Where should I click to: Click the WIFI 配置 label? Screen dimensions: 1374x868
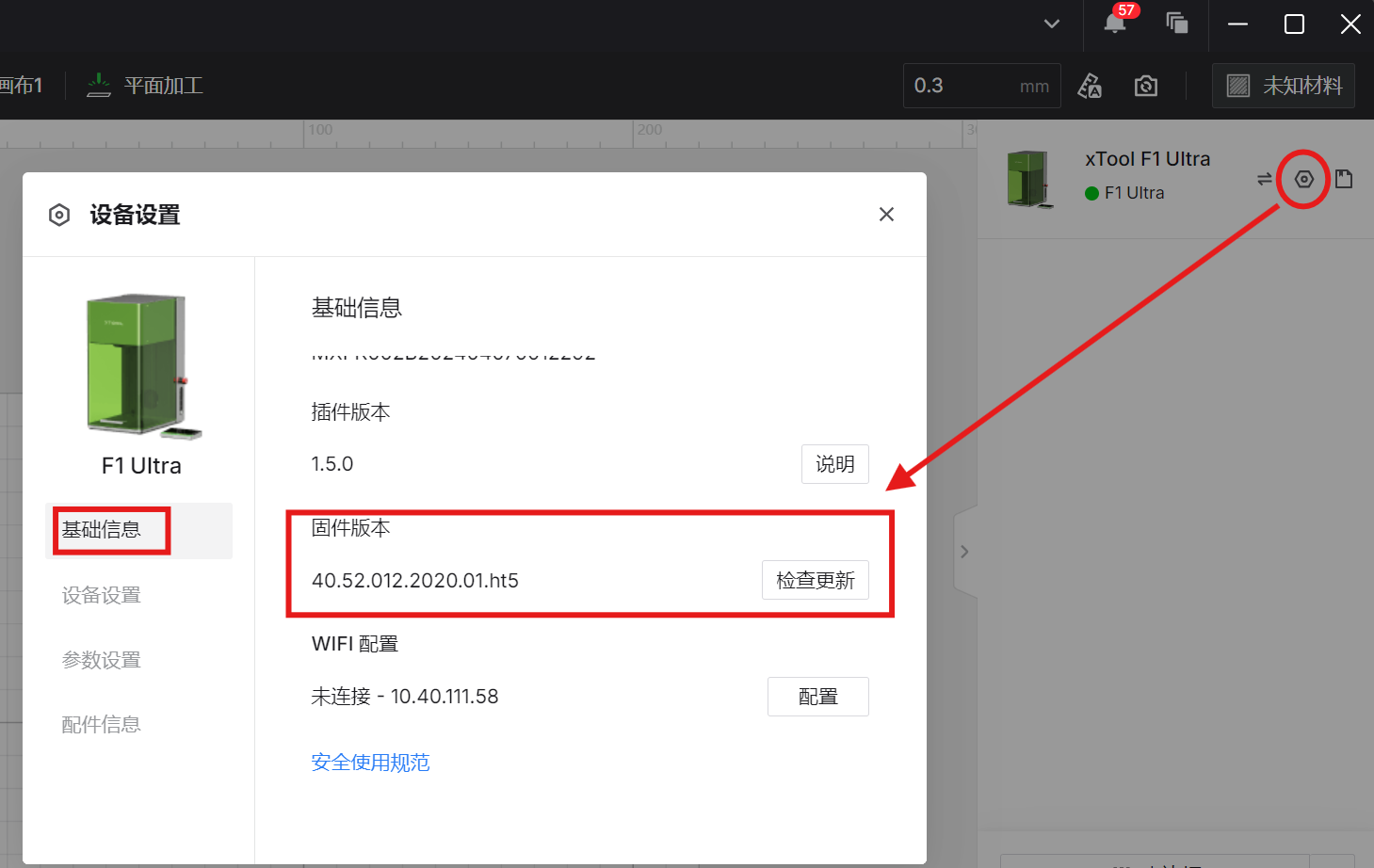pos(355,644)
